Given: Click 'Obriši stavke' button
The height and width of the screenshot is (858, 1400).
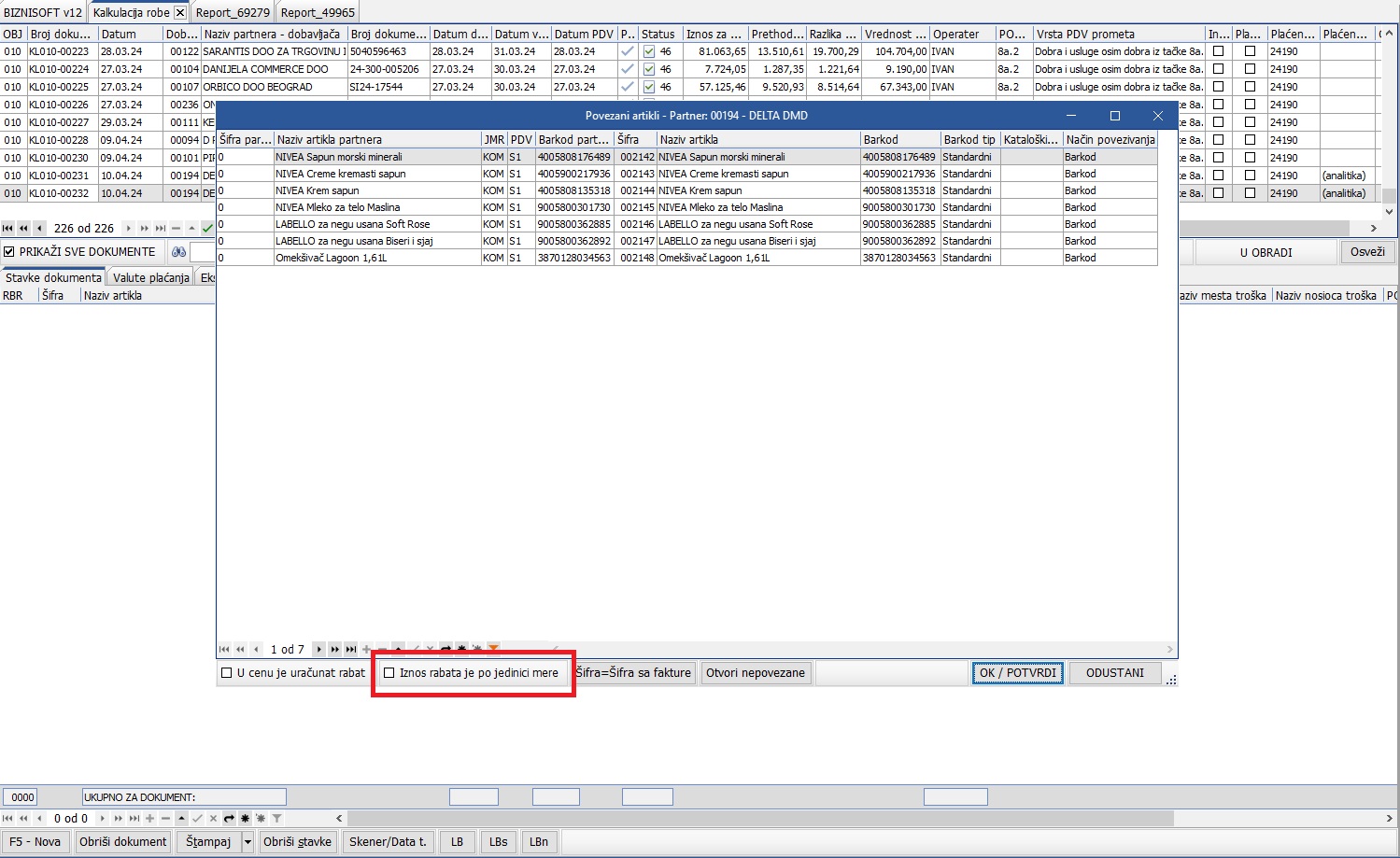Looking at the screenshot, I should [297, 842].
